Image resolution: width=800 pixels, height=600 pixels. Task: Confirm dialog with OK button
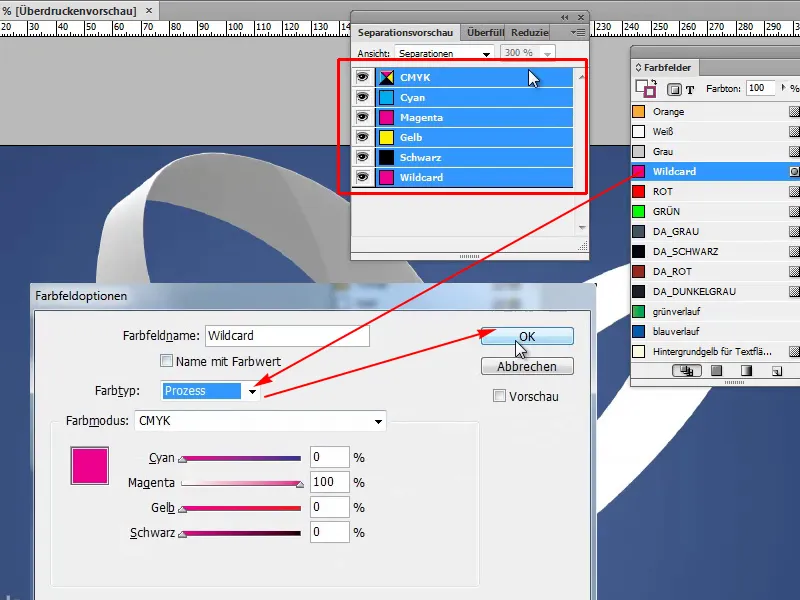527,336
